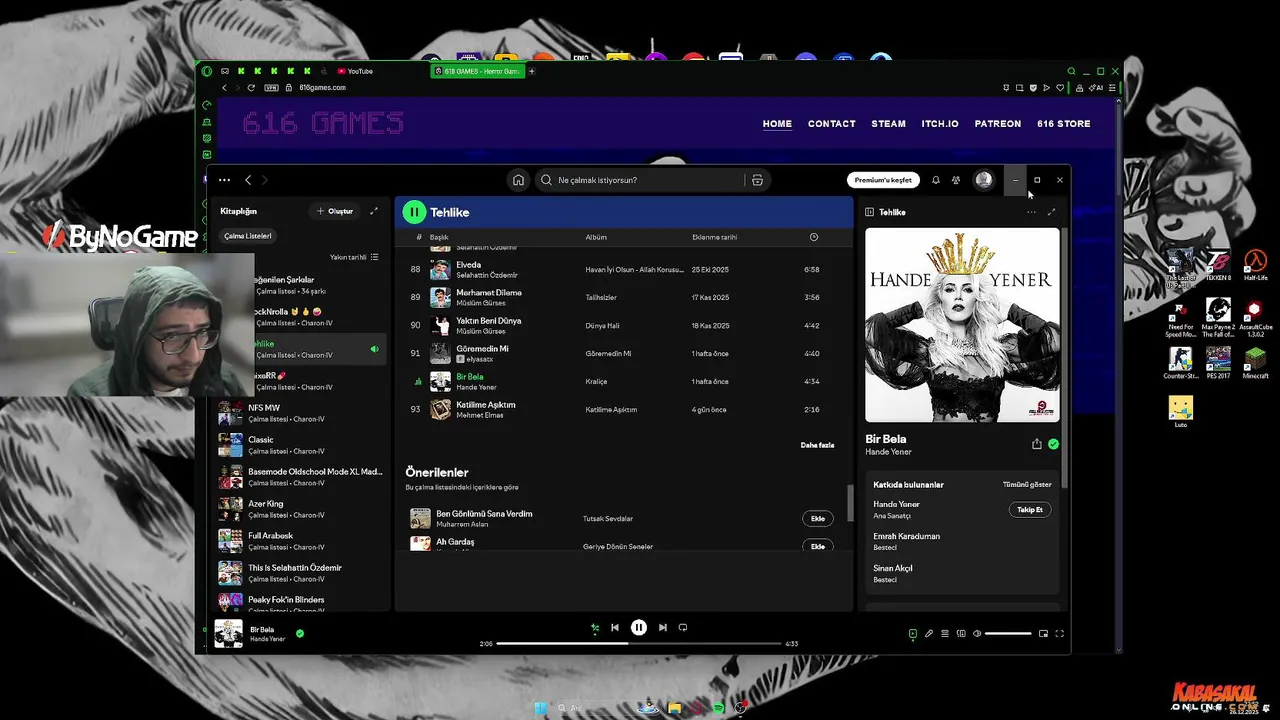
Task: Toggle repeat mode
Action: point(683,628)
